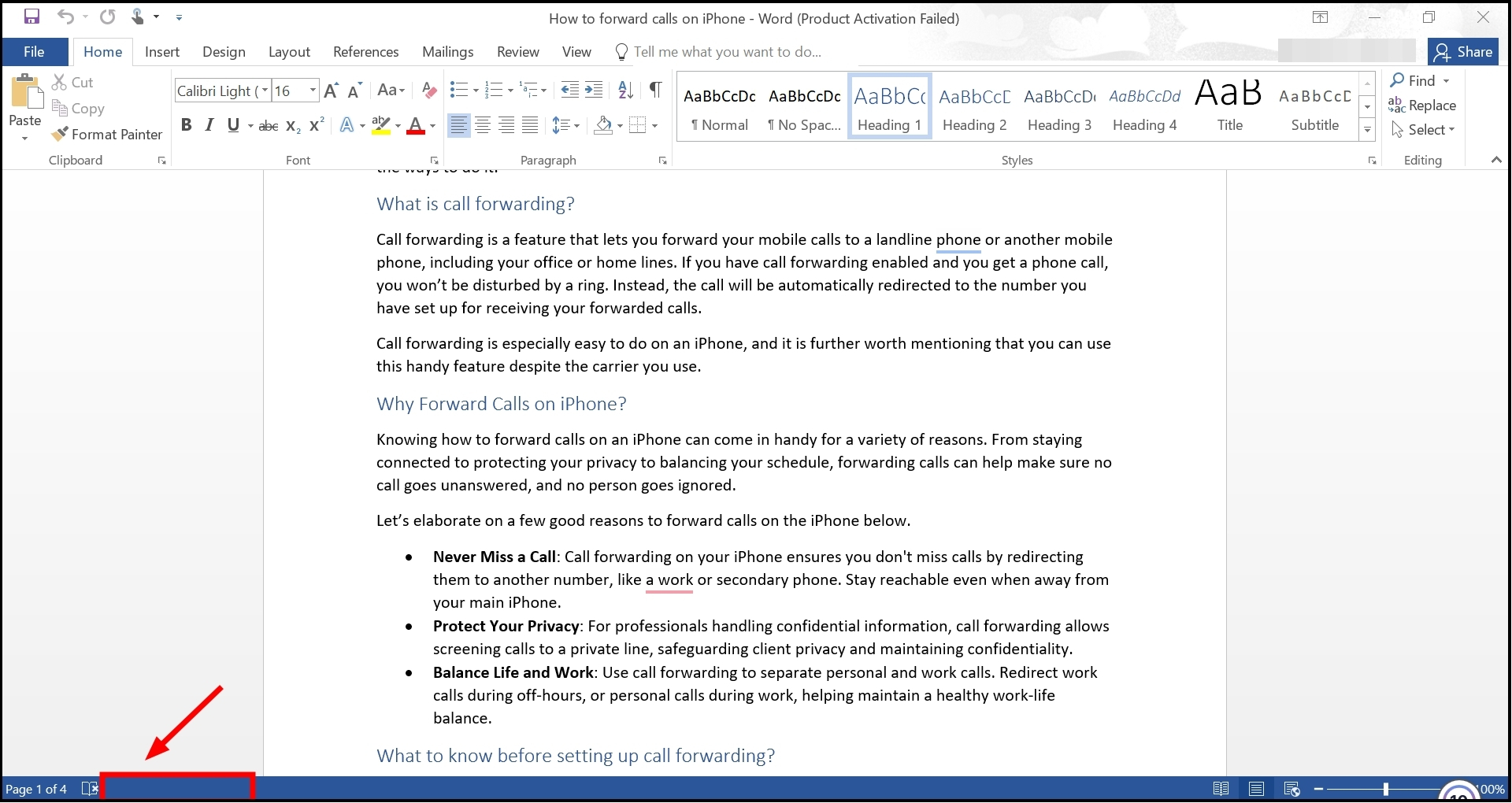Toggle the bulleted list
The width and height of the screenshot is (1512, 803).
(459, 90)
